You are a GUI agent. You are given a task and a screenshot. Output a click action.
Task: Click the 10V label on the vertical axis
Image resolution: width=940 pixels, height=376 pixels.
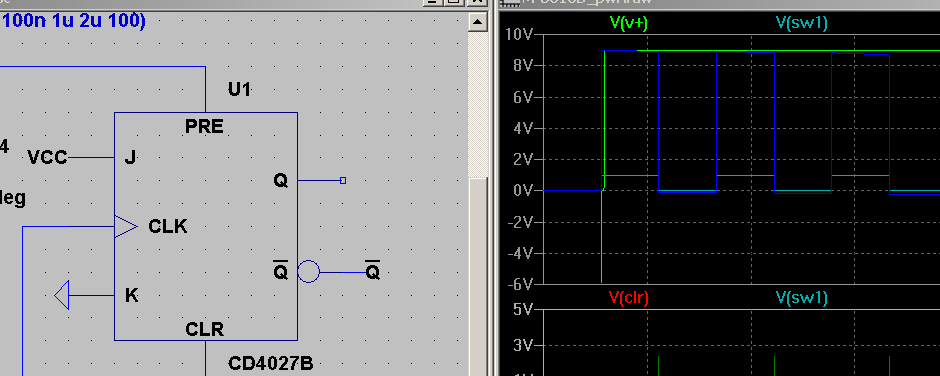click(x=519, y=34)
